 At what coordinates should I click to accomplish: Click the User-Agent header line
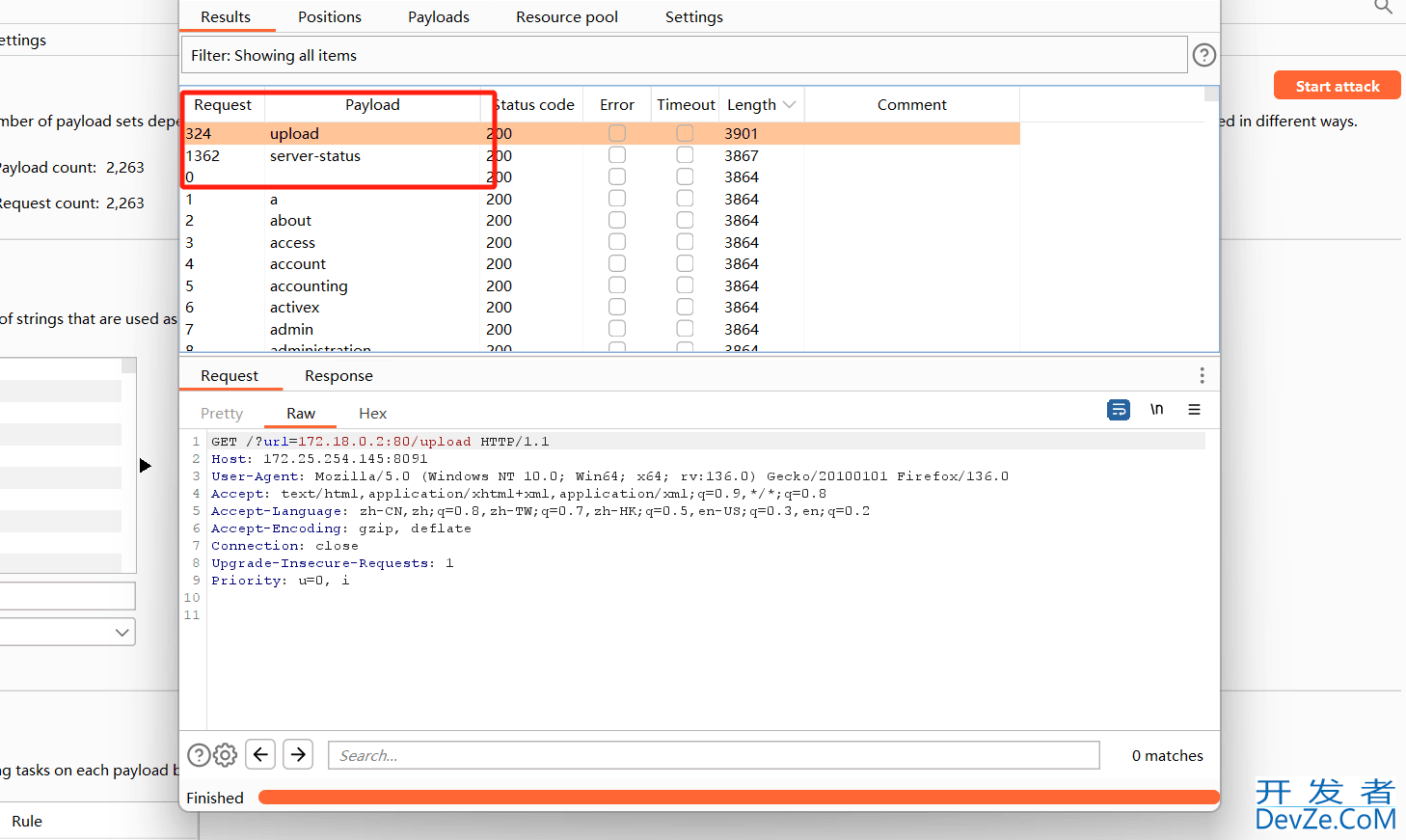(609, 476)
